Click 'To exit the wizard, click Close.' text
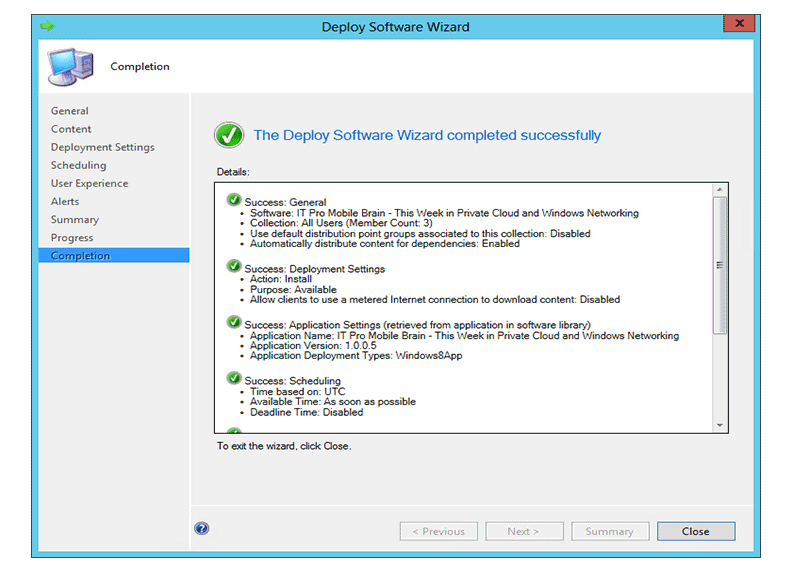The width and height of the screenshot is (800, 569). pos(284,446)
